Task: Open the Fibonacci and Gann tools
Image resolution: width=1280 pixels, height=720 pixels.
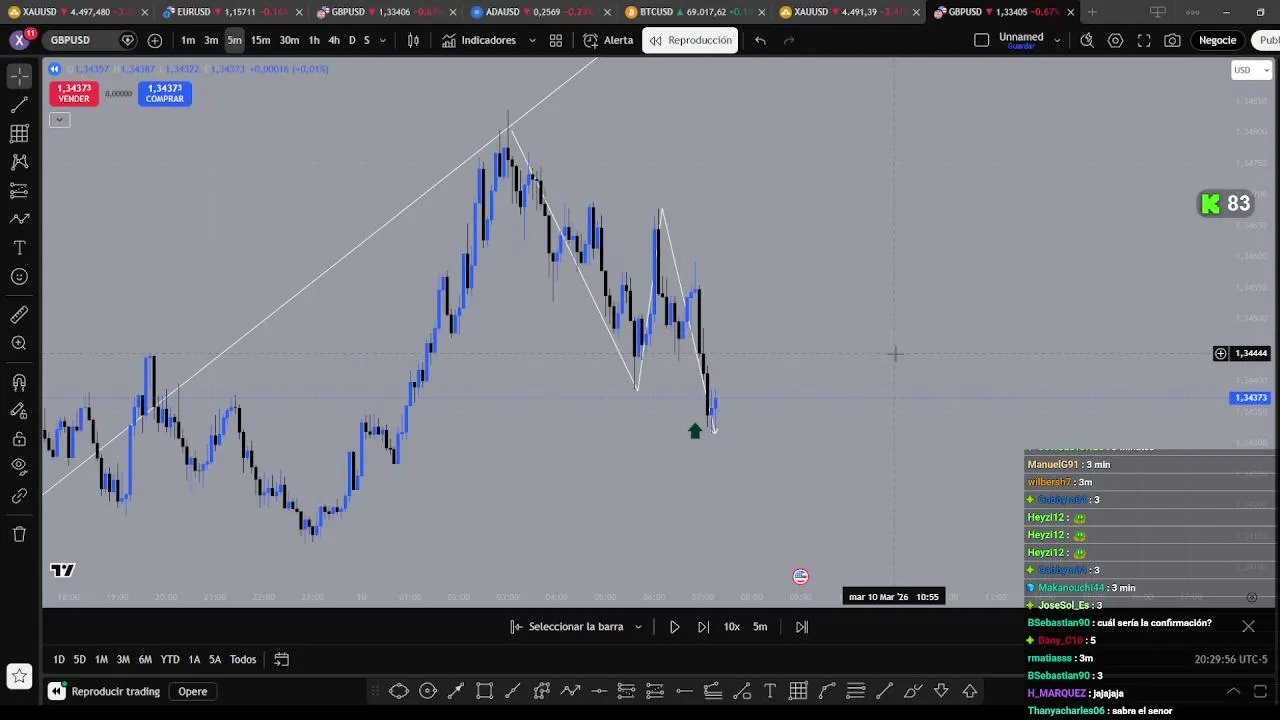Action: click(x=19, y=133)
